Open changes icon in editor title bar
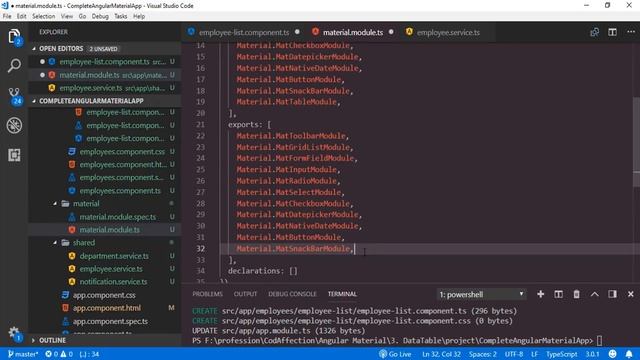This screenshot has height=360, width=640. (x=594, y=32)
